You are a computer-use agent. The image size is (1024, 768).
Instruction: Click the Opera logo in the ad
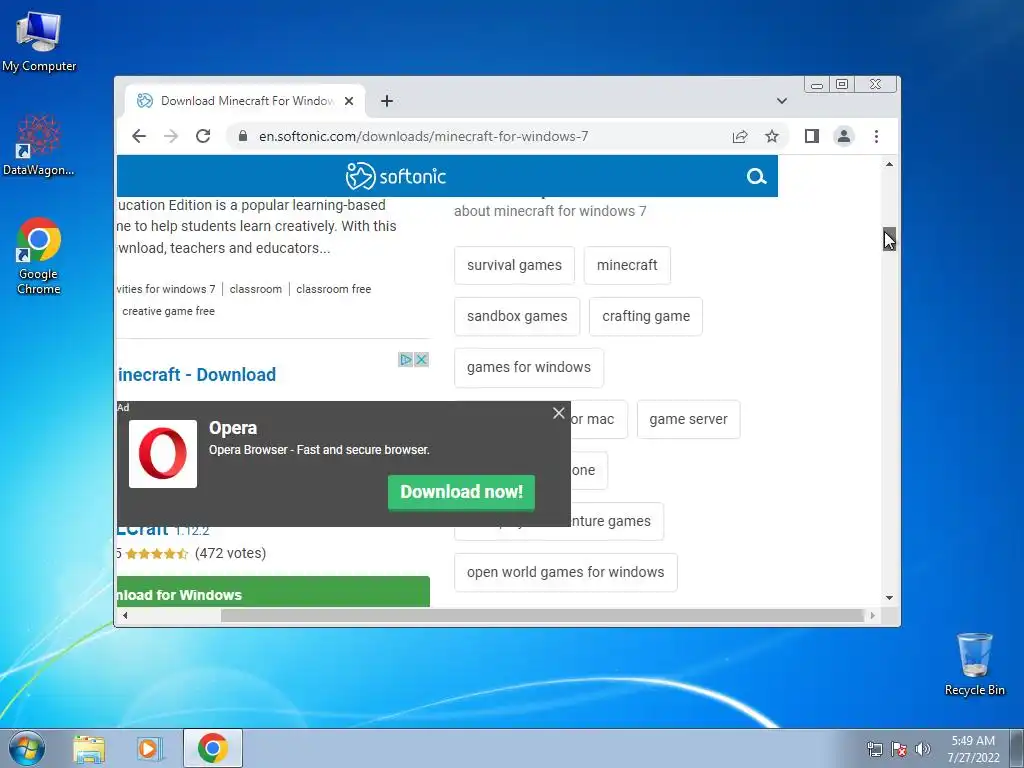163,454
